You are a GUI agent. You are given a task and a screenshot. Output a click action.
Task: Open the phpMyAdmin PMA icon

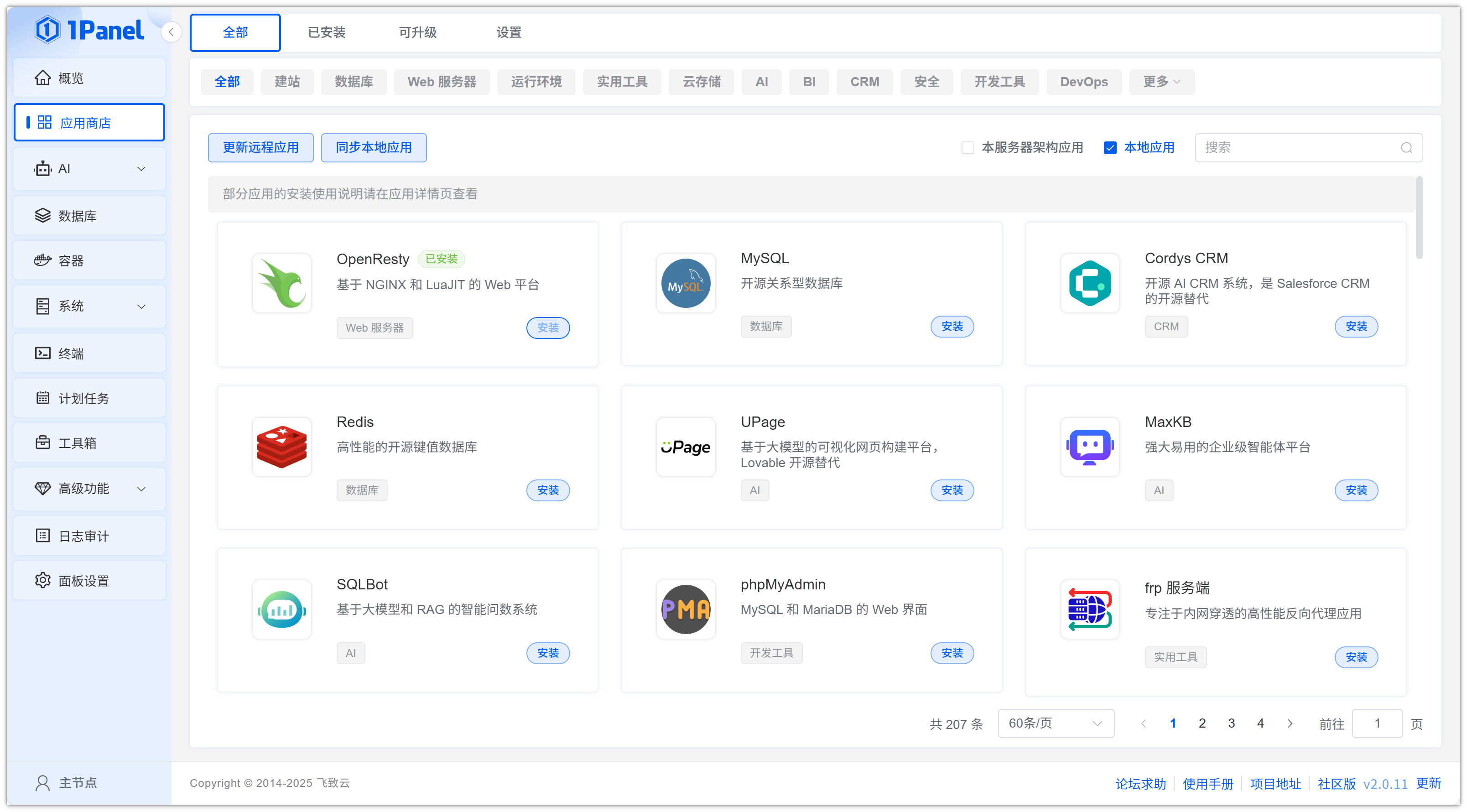tap(685, 609)
